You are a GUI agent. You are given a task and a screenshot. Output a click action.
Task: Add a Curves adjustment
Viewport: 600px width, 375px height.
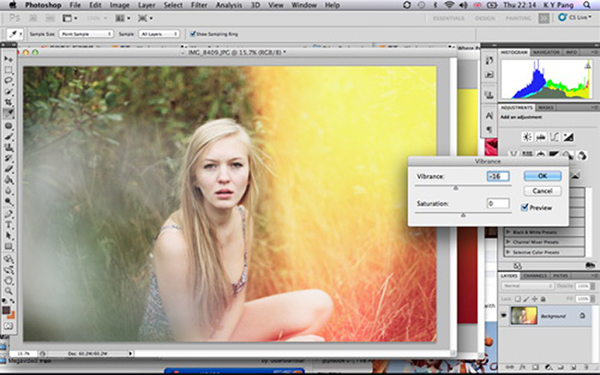tap(554, 137)
